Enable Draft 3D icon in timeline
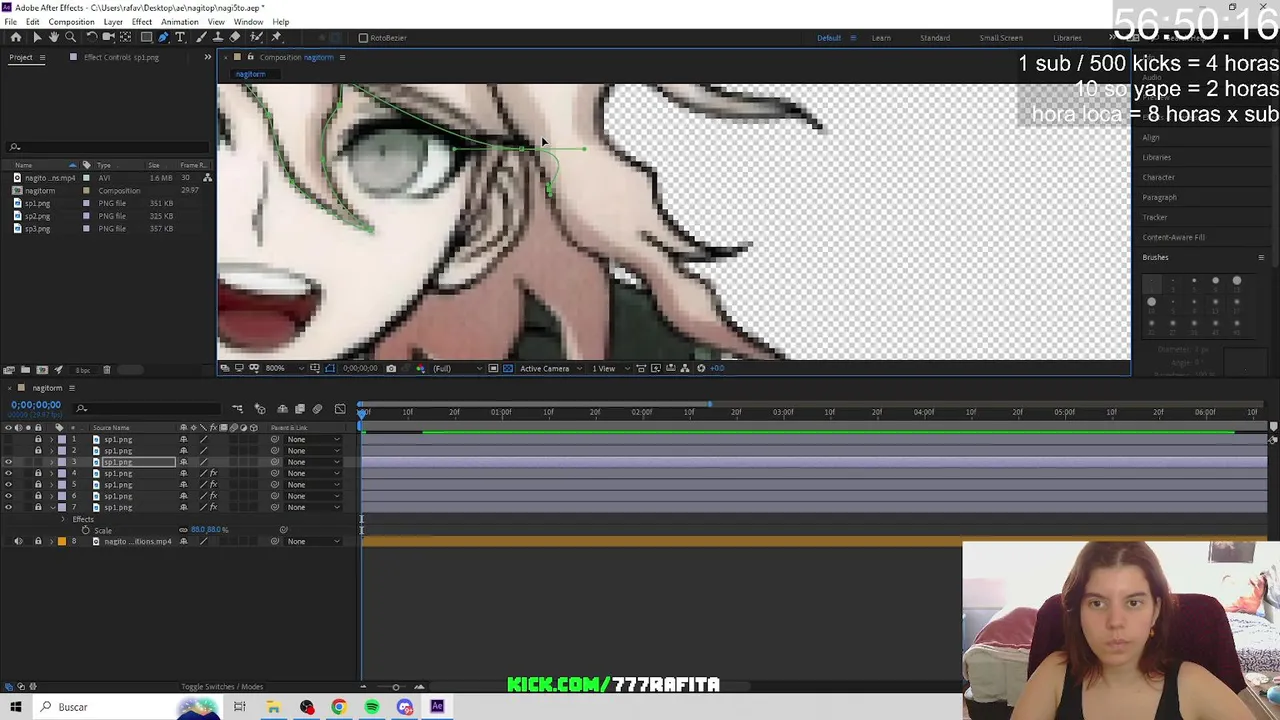The image size is (1280, 720). click(x=260, y=409)
